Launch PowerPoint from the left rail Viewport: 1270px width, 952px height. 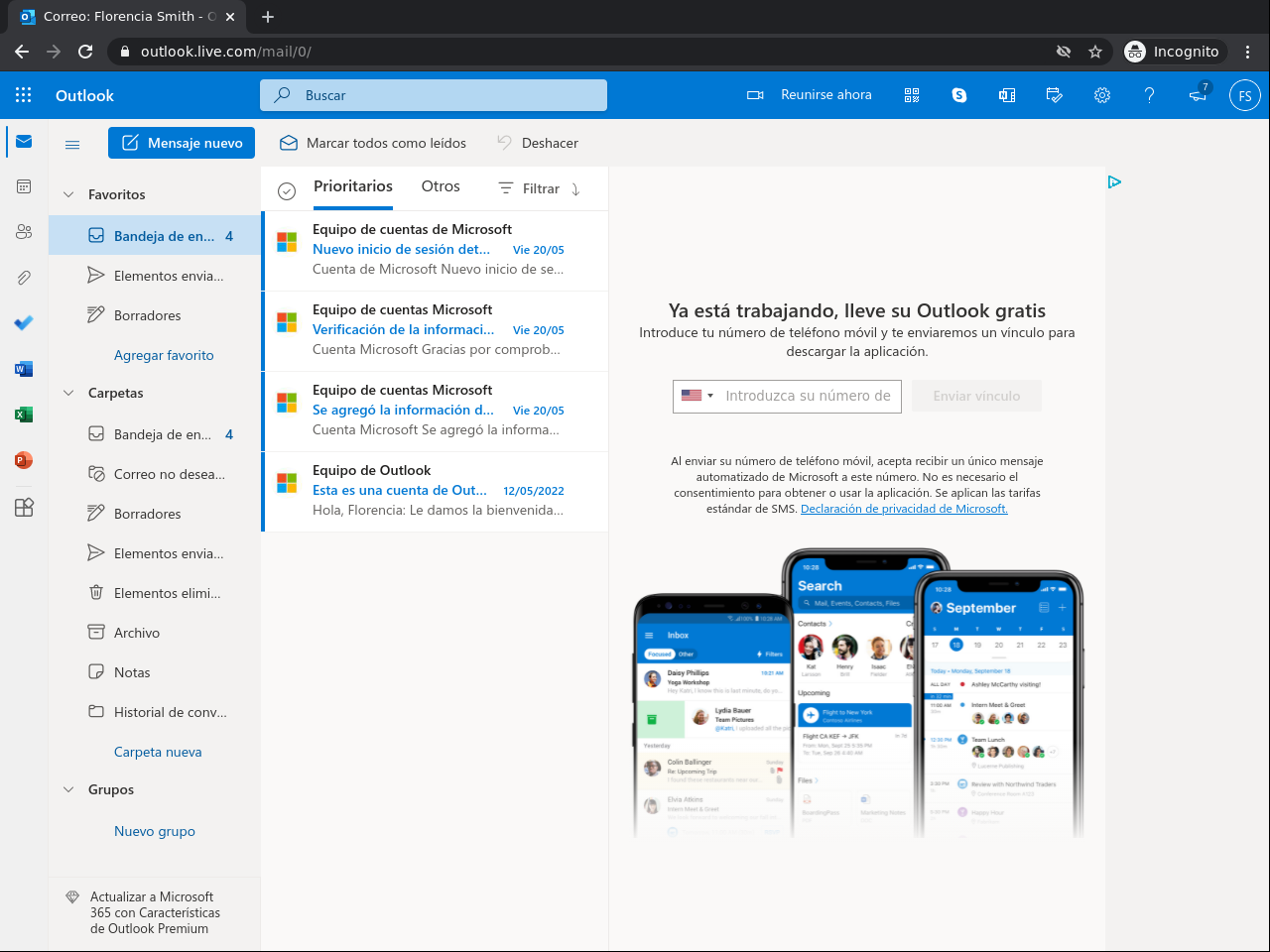click(x=24, y=460)
